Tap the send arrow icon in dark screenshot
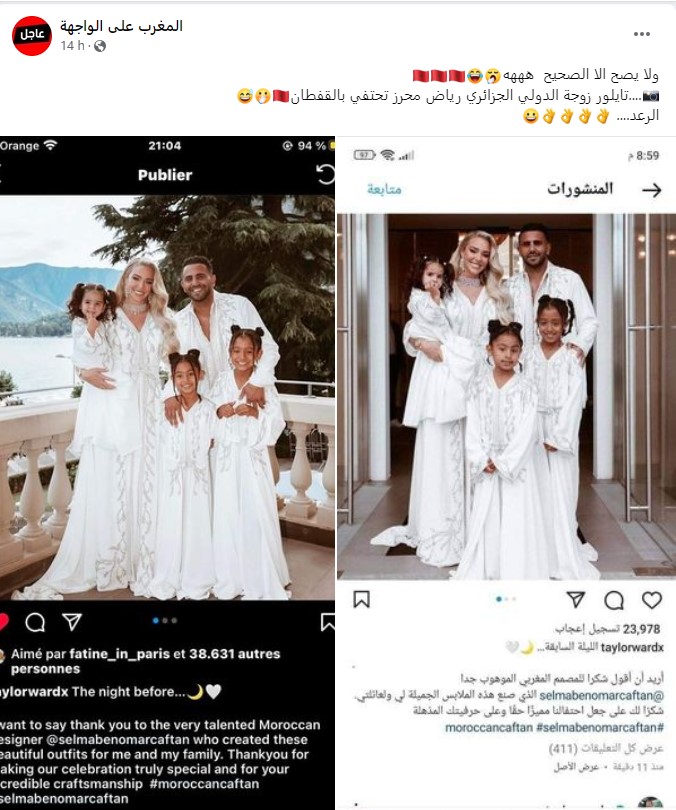 pyautogui.click(x=72, y=621)
